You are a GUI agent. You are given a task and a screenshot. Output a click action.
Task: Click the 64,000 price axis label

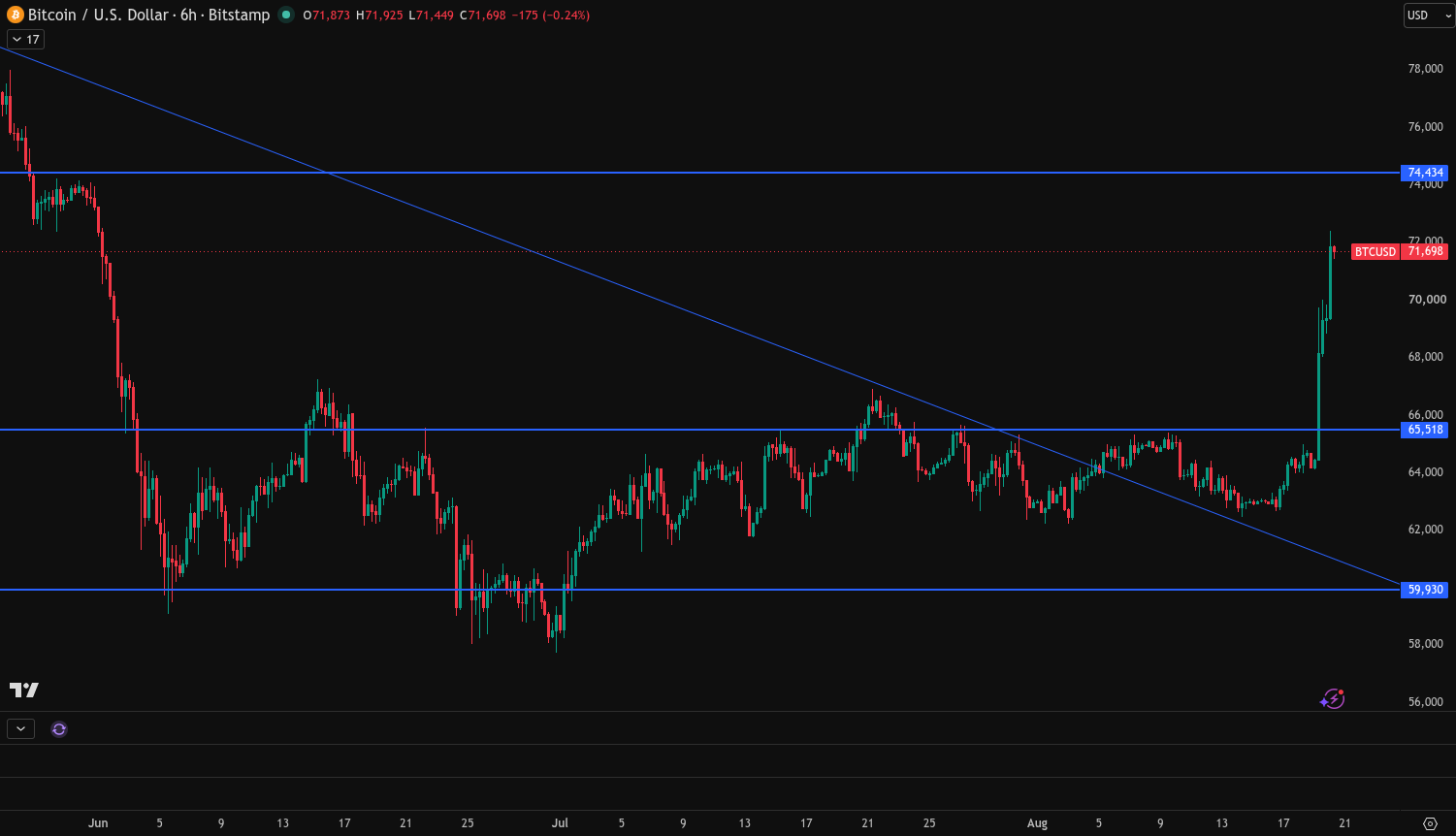[1426, 472]
